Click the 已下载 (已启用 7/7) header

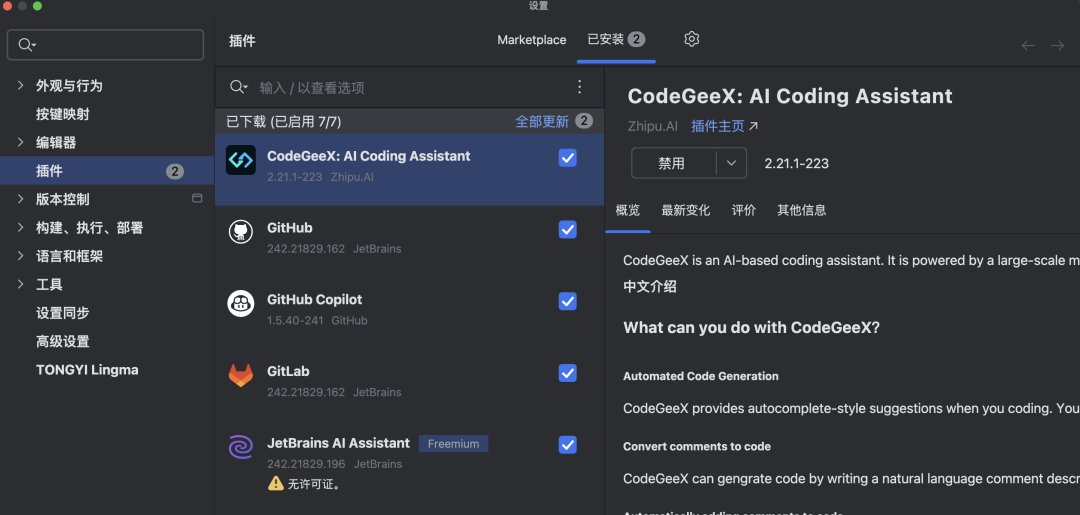point(284,122)
